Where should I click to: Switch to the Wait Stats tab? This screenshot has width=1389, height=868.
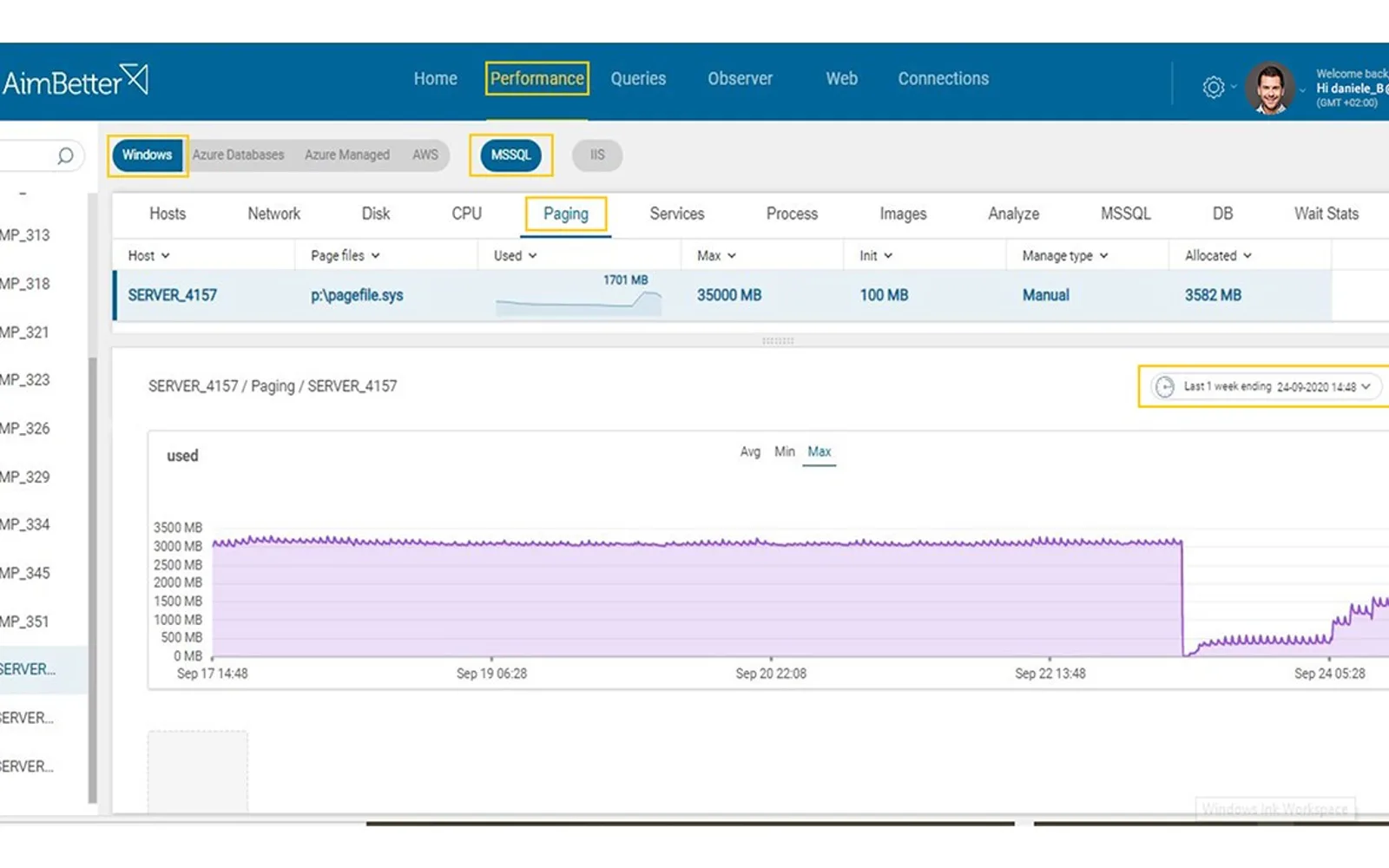1326,214
